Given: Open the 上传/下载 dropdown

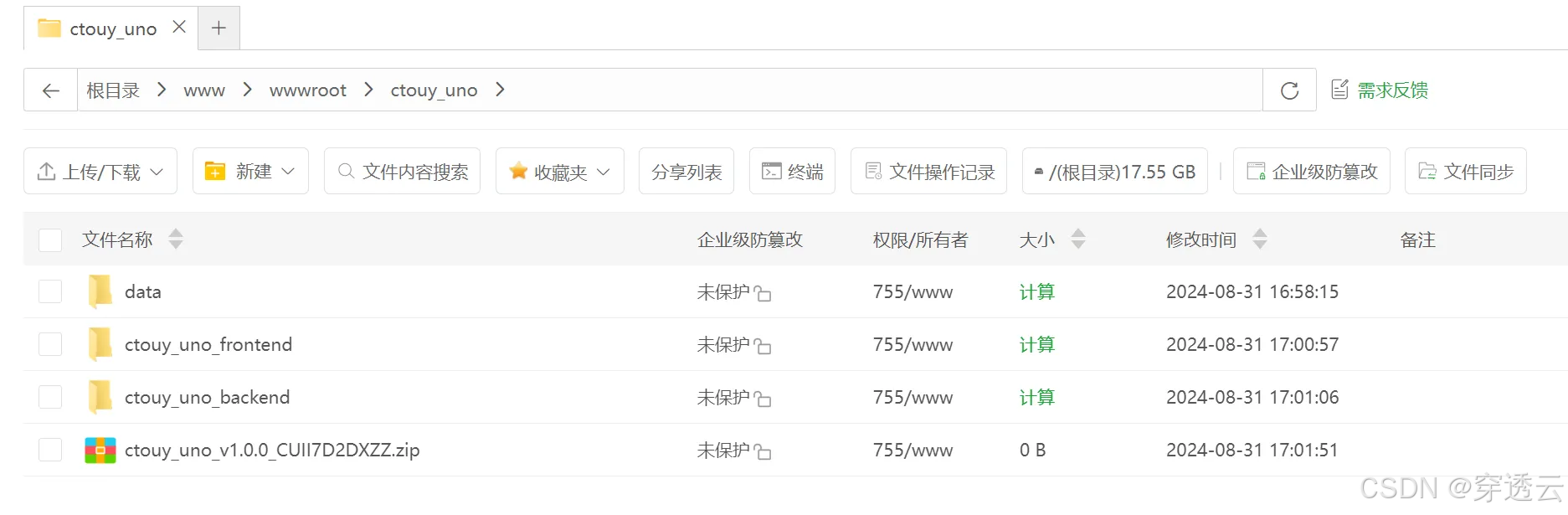Looking at the screenshot, I should coord(100,171).
